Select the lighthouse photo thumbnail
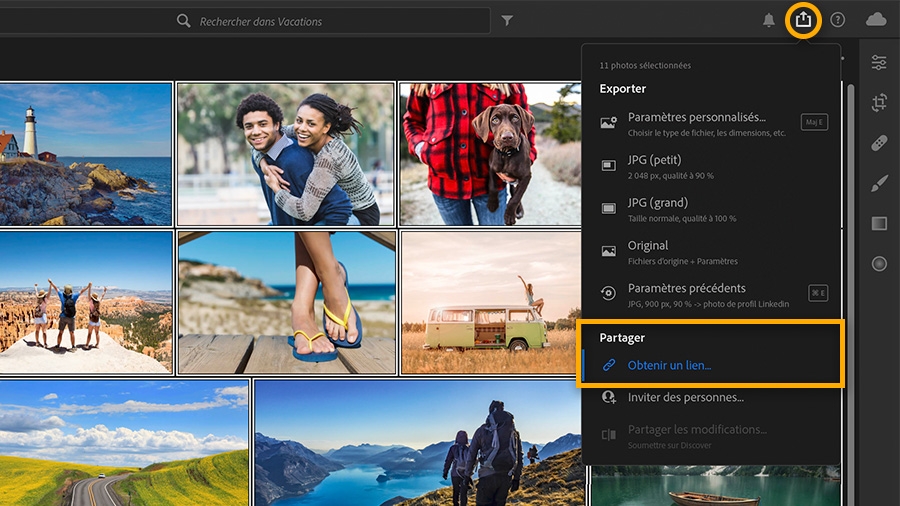 pos(86,154)
